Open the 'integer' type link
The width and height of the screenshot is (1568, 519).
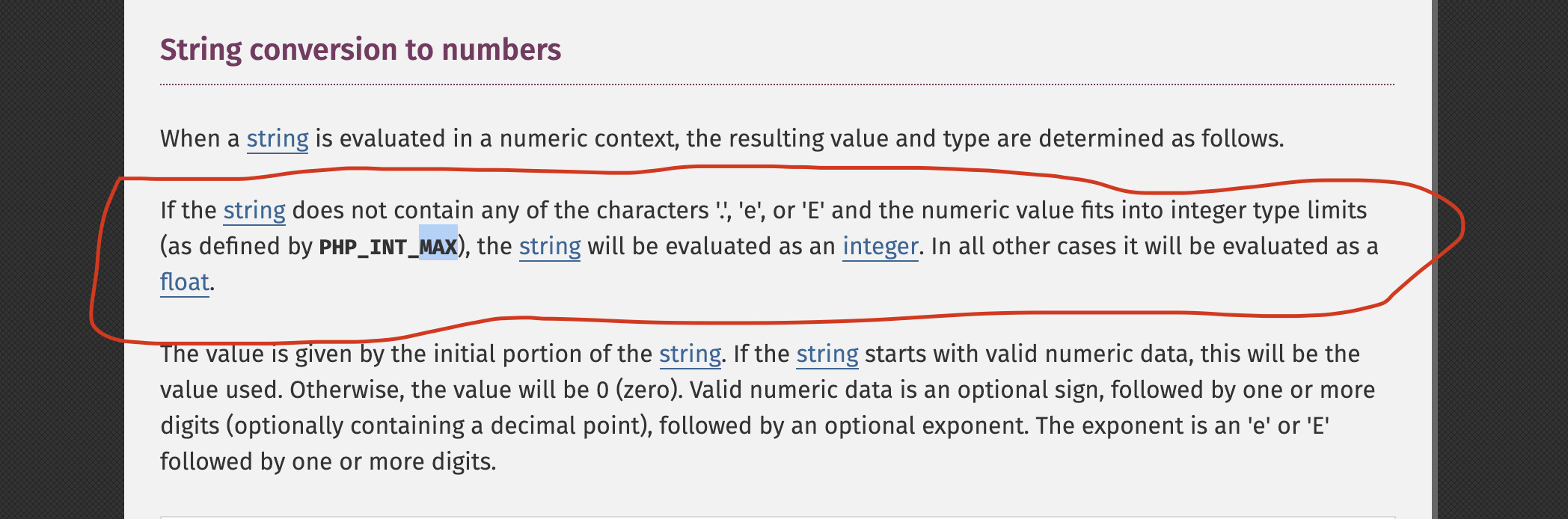880,247
